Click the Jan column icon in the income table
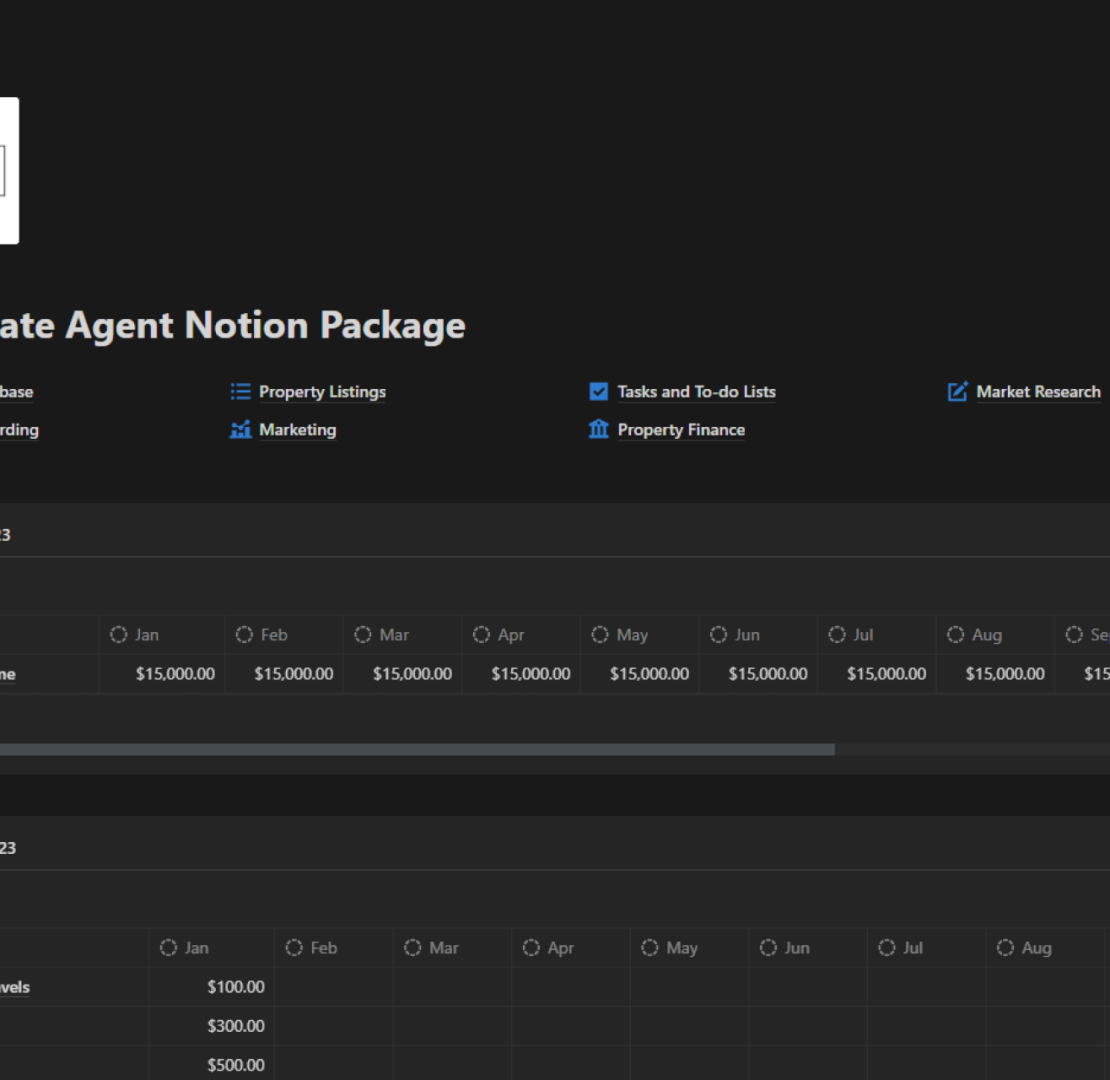This screenshot has height=1080, width=1110. 118,635
